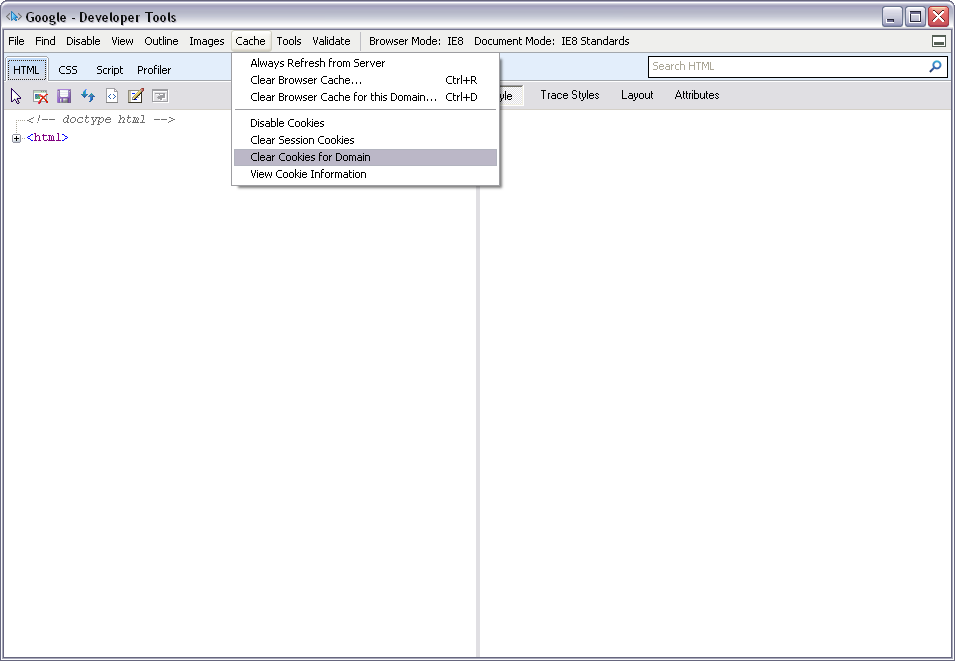Click the pin/unpin window icon on the toolbar
This screenshot has height=661, width=955.
pos(160,95)
